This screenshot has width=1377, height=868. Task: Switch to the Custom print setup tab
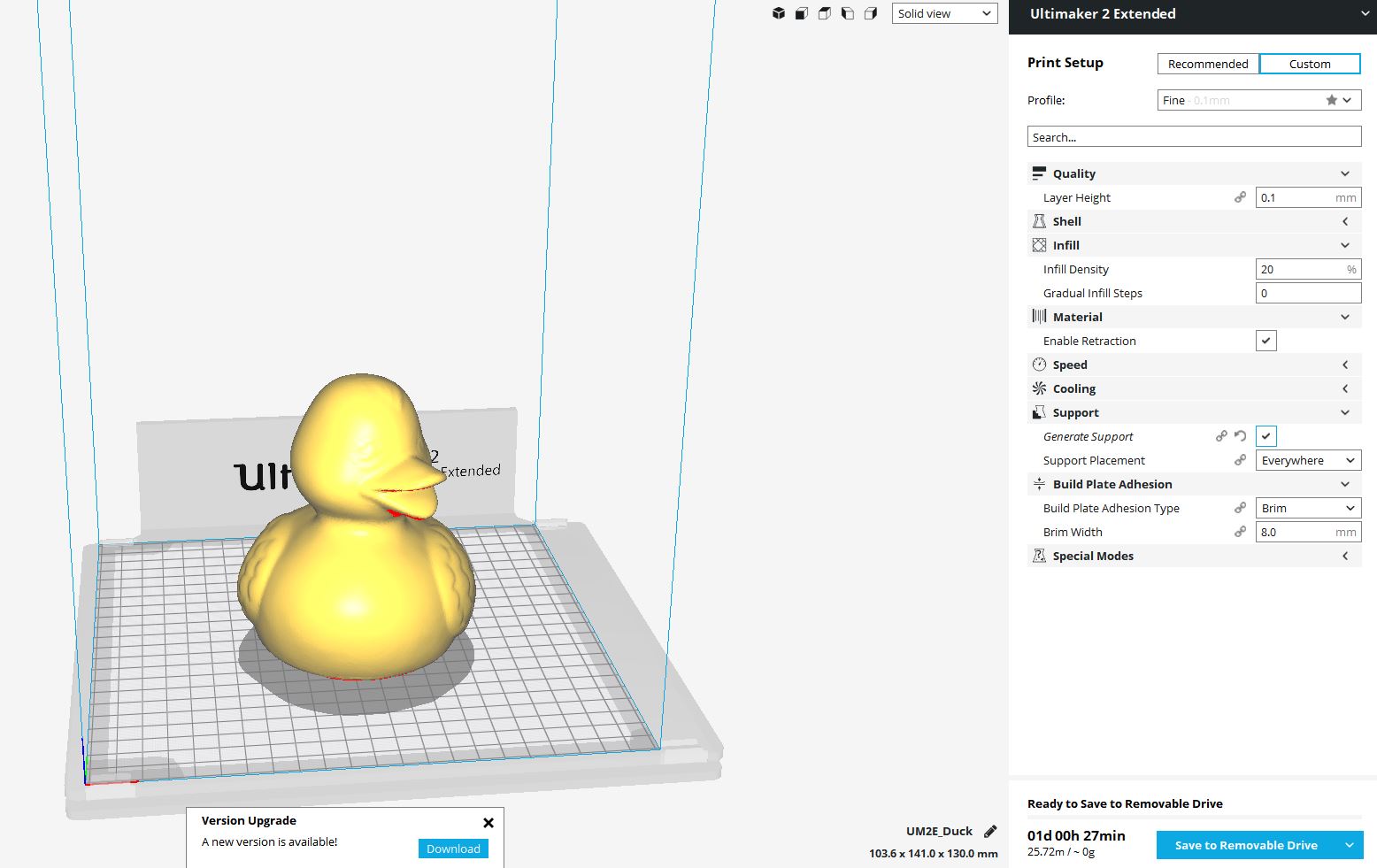(1310, 64)
